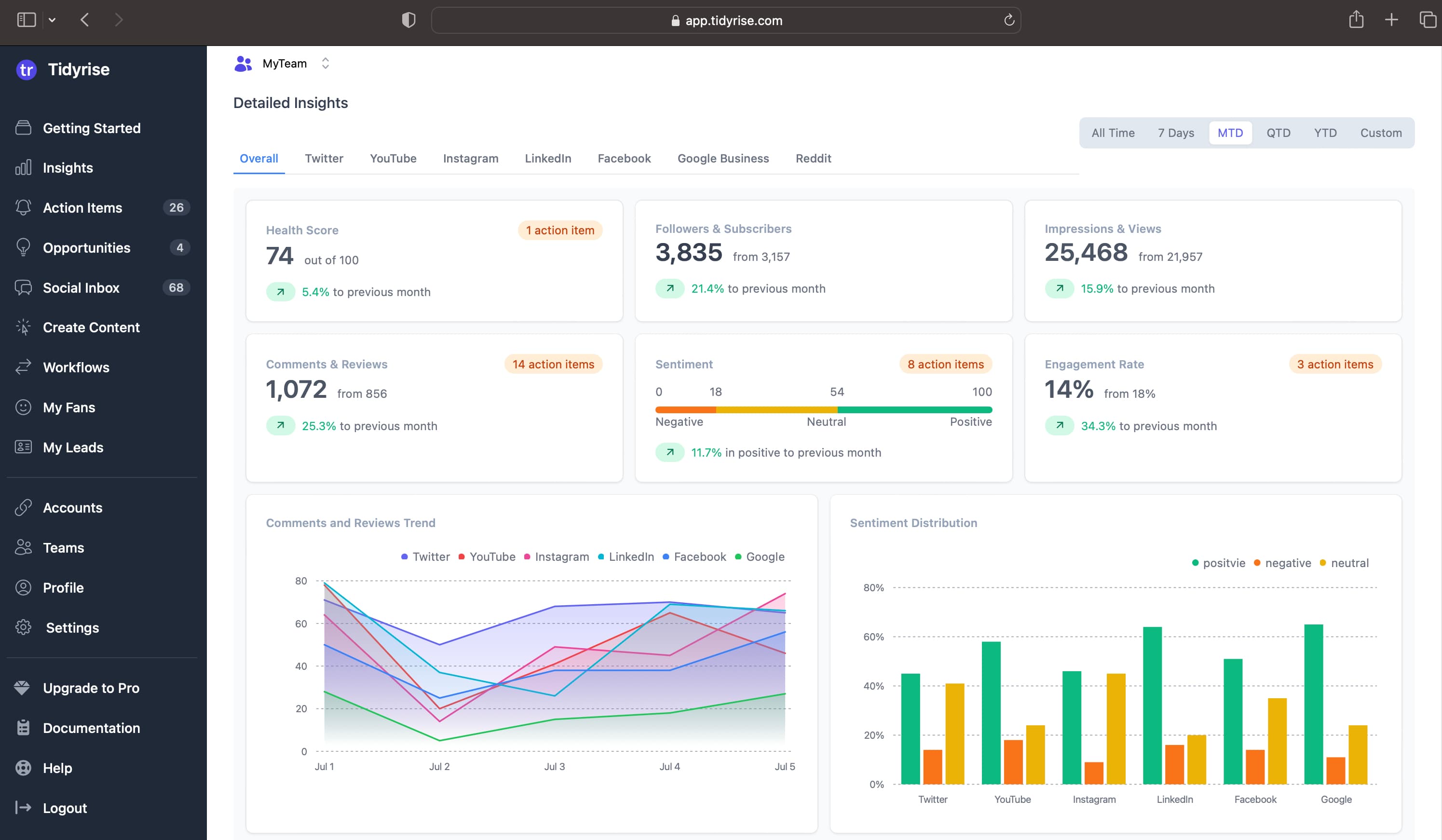The image size is (1442, 840).
Task: Switch to the Twitter tab
Action: pos(324,159)
